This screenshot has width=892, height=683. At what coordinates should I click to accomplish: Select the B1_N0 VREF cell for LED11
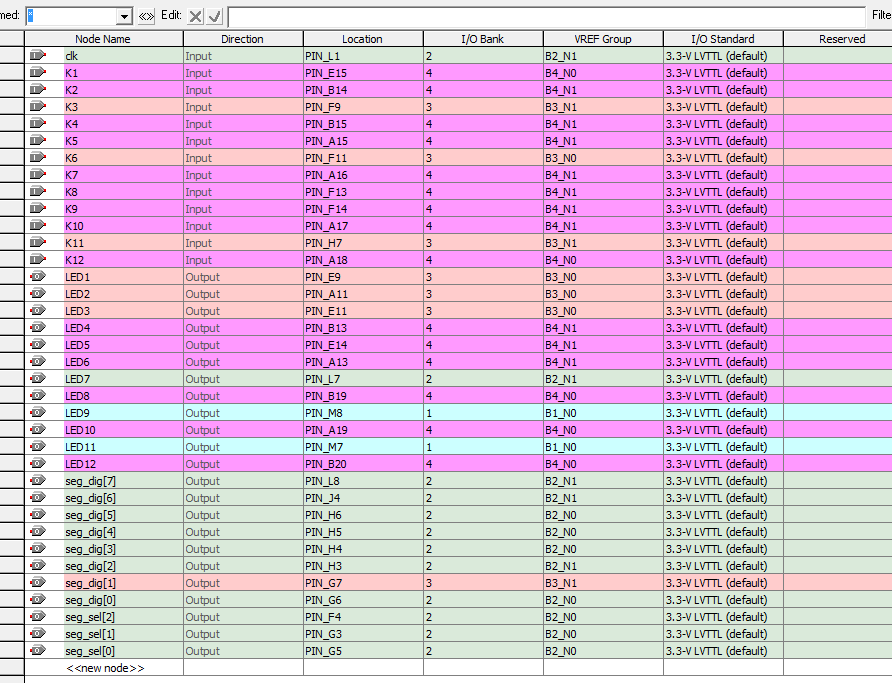point(603,446)
